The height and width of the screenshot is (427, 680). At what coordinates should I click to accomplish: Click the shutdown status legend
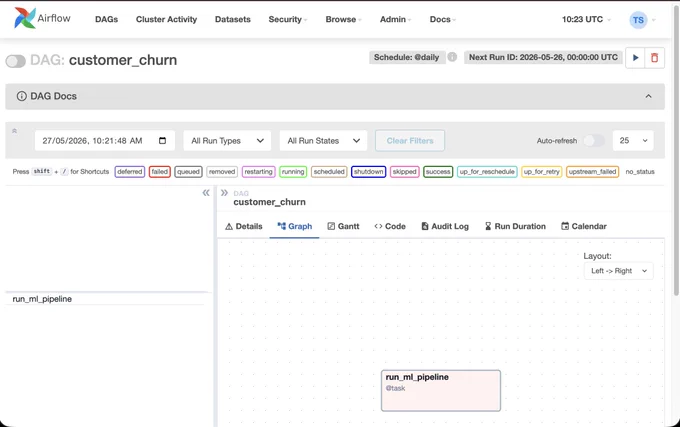click(x=369, y=172)
